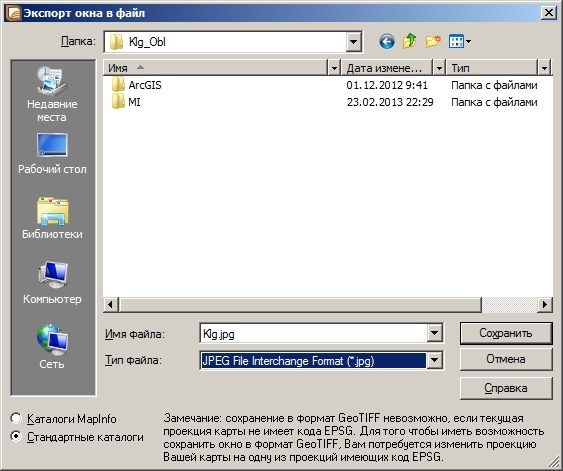Click the horizontal scrollbar right arrow
The width and height of the screenshot is (563, 471).
[x=545, y=304]
